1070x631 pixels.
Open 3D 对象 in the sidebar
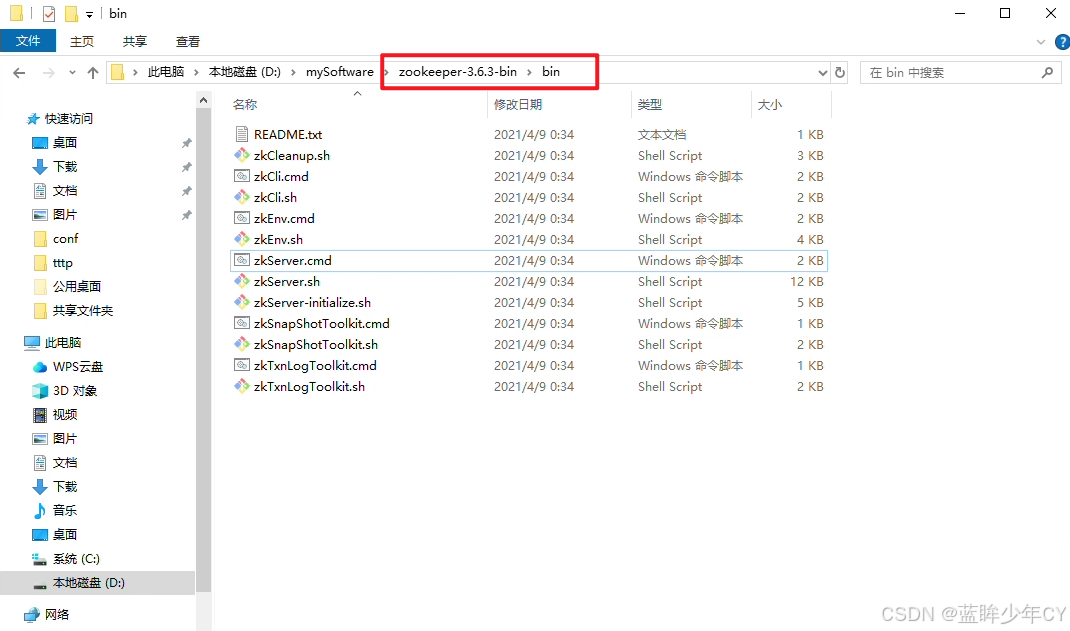[x=65, y=391]
